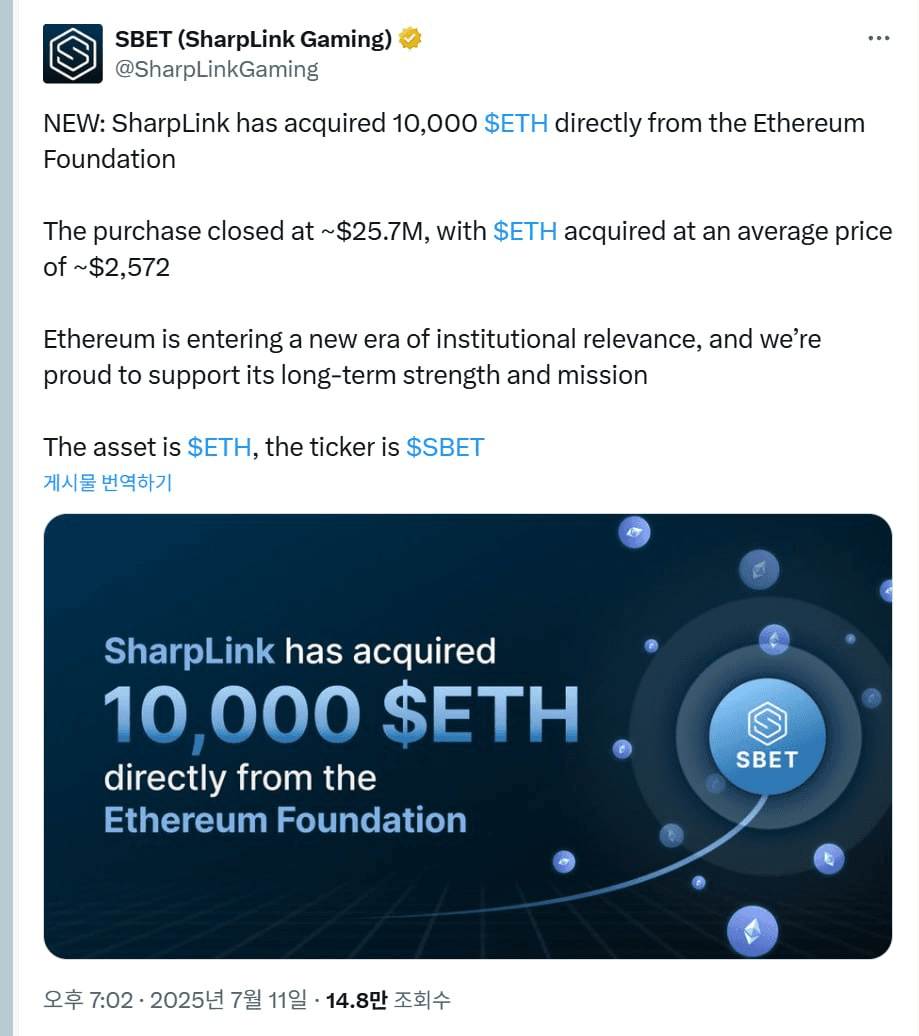Open the post timestamp 오후 7:02
919x1036 pixels.
point(88,1000)
